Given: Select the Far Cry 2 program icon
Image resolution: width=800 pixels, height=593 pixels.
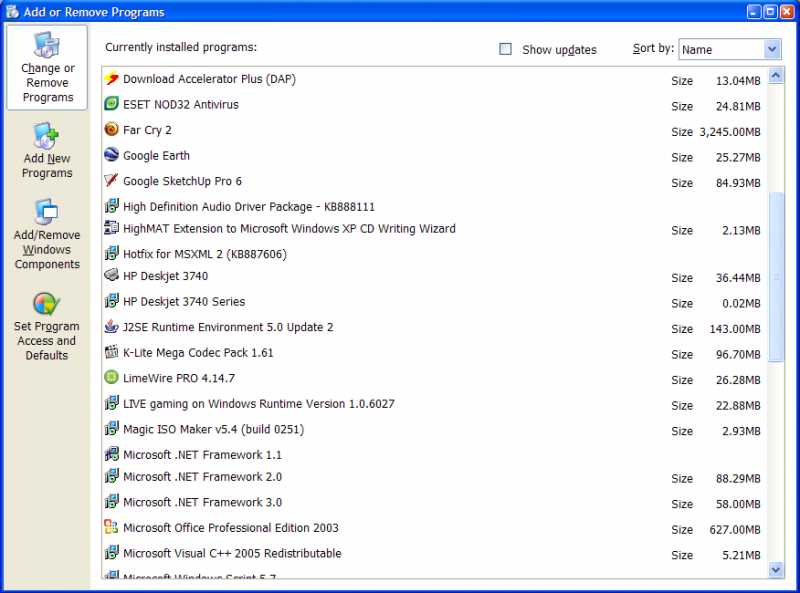Looking at the screenshot, I should coord(112,129).
